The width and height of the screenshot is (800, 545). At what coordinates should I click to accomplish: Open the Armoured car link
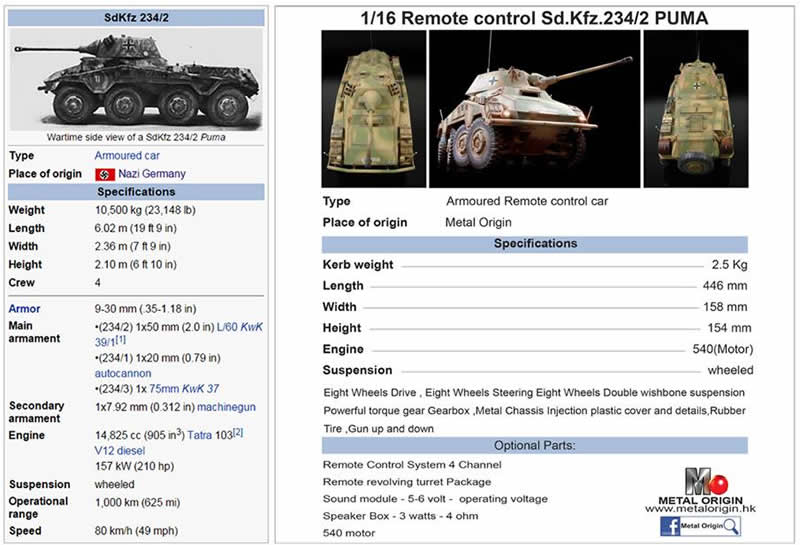click(x=125, y=156)
